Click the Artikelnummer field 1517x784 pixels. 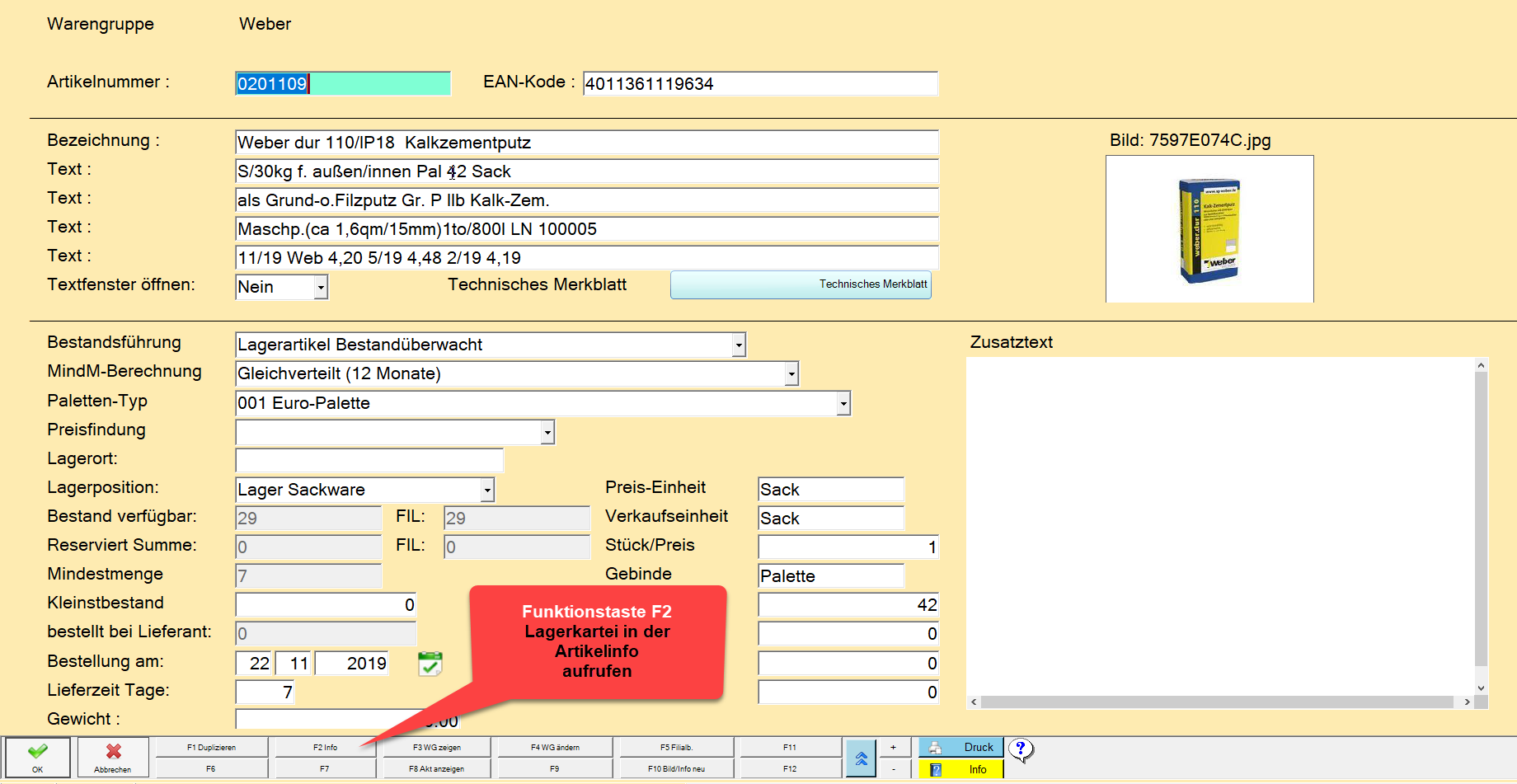pyautogui.click(x=343, y=83)
